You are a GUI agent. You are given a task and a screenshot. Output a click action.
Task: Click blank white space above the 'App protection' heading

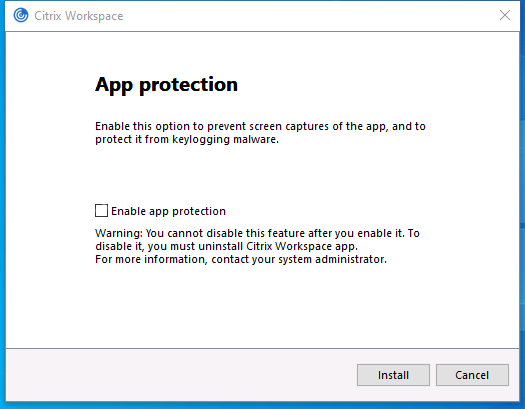[x=261, y=52]
